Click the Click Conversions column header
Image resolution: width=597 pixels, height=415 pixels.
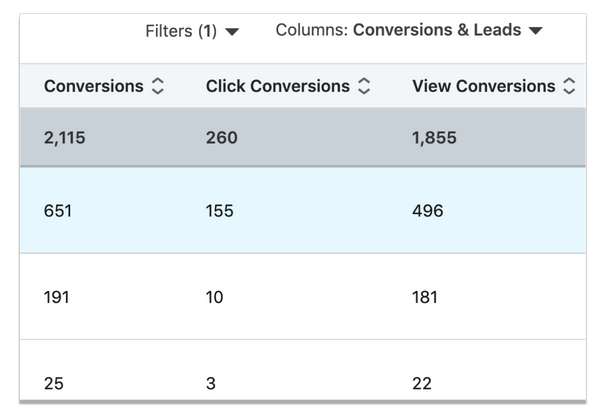[x=278, y=86]
